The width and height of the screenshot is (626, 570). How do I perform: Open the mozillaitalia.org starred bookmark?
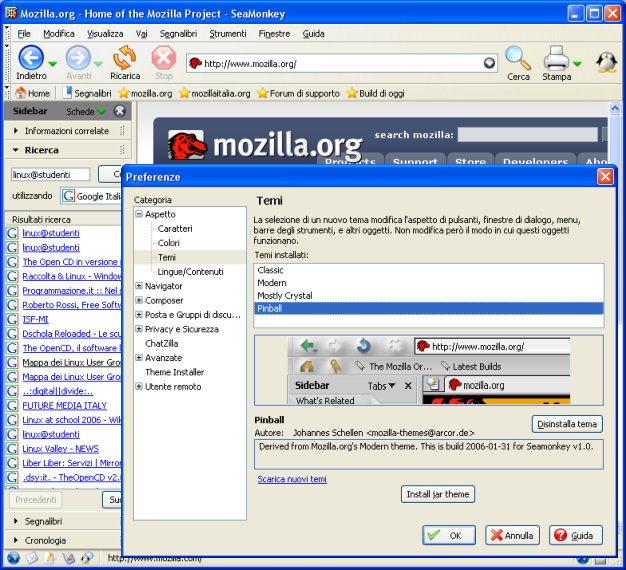pos(215,93)
